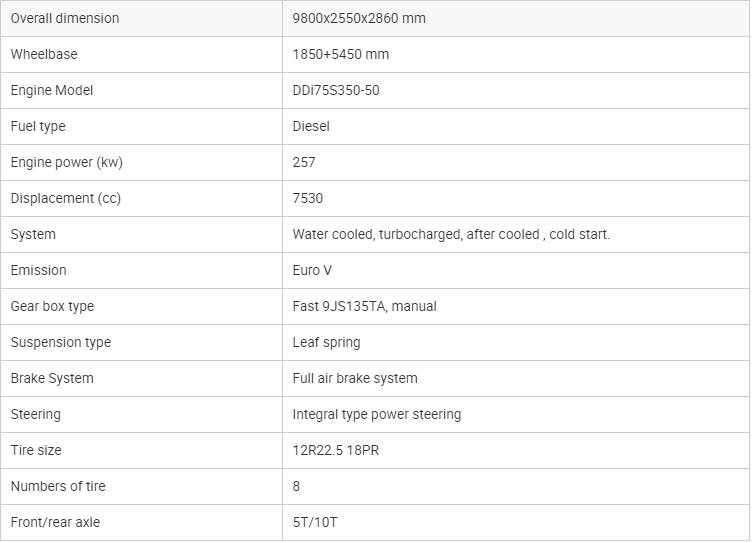Select the 'Engine power (kw)' label

pos(66,162)
